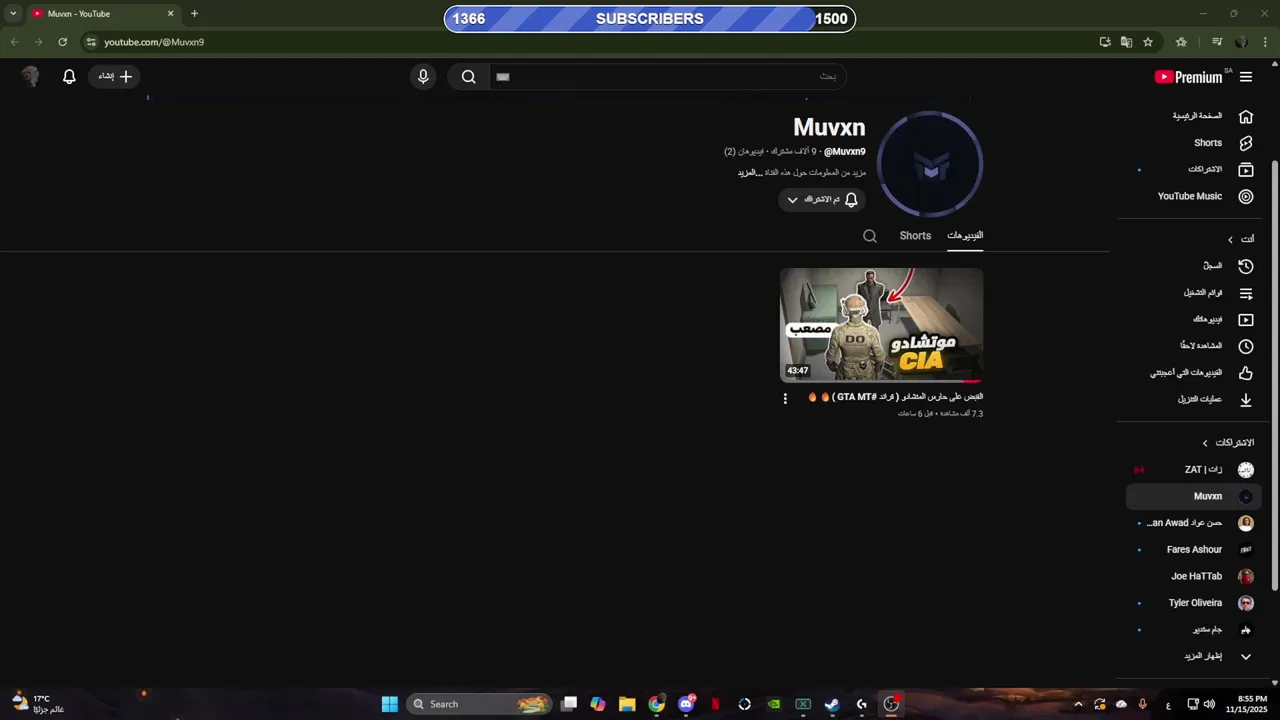Open OBS Studio from the taskbar
The height and width of the screenshot is (720, 1280).
tap(891, 704)
